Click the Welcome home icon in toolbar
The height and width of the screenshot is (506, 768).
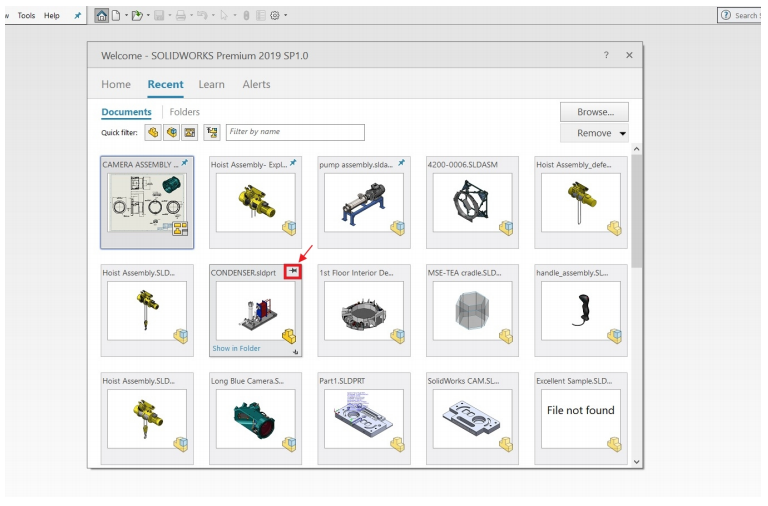[101, 16]
